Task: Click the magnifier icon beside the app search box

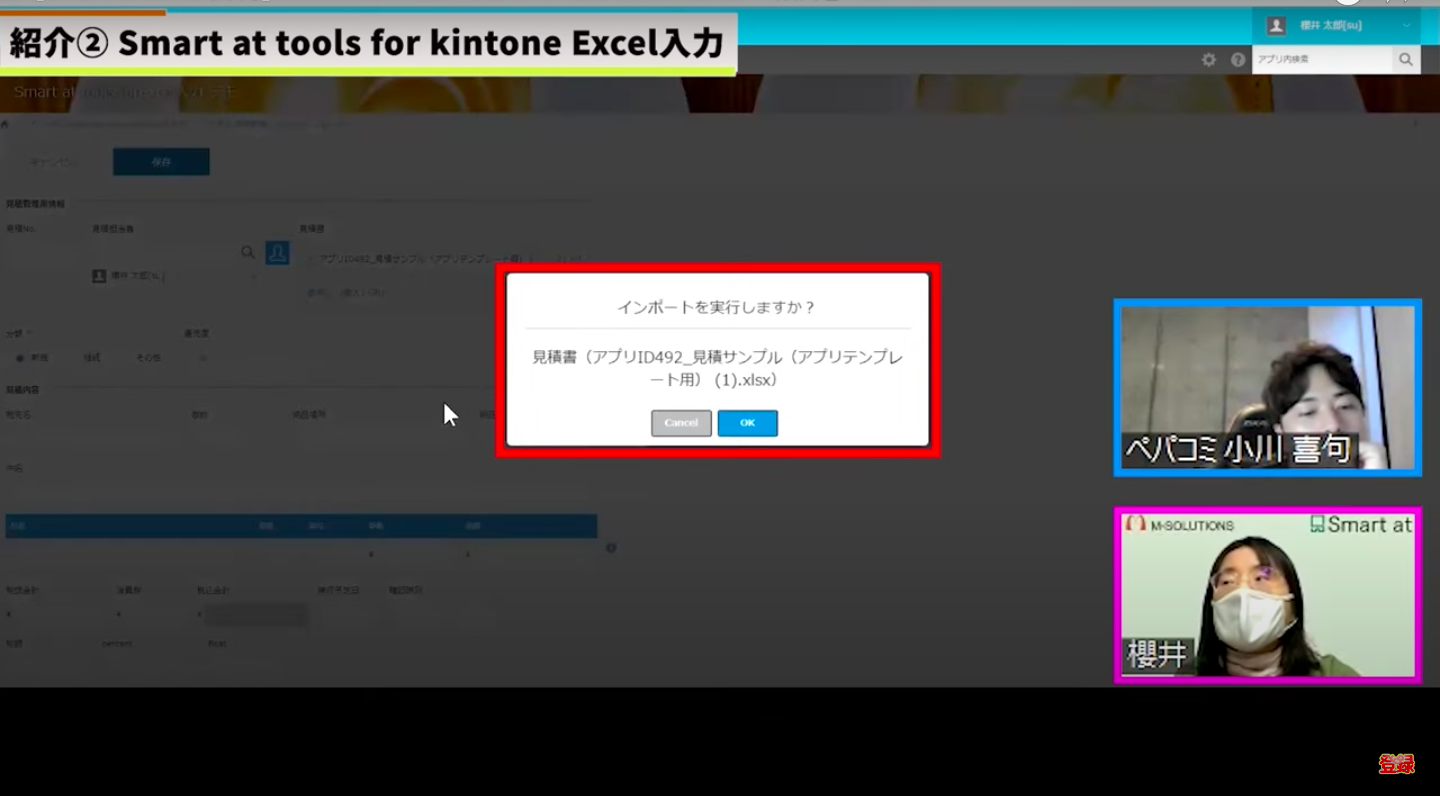Action: pos(1405,59)
